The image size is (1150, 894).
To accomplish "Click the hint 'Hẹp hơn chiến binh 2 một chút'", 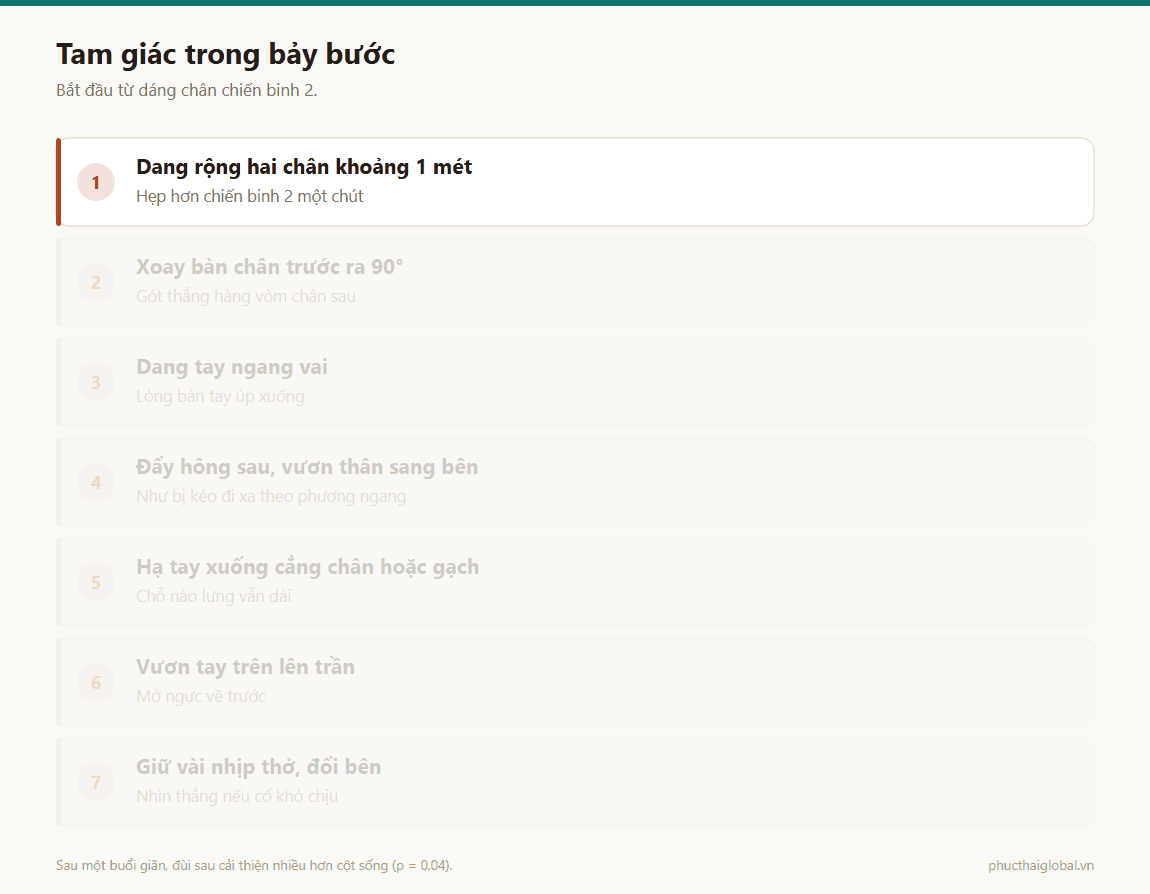I will pyautogui.click(x=249, y=197).
